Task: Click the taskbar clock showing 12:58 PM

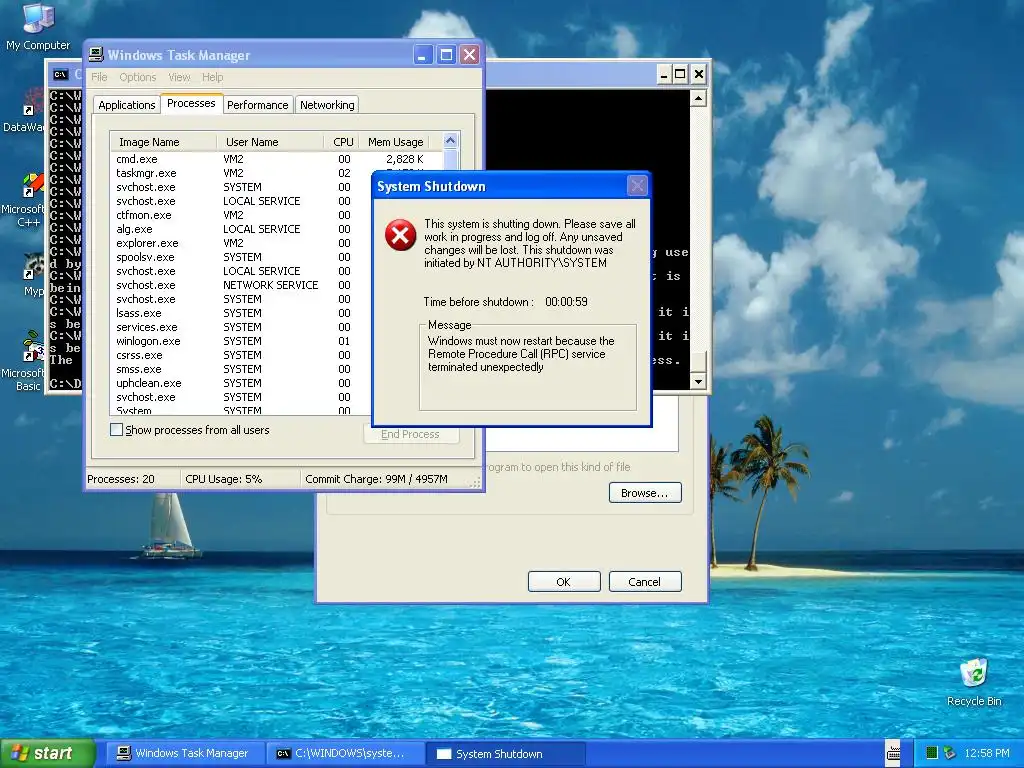Action: (x=987, y=753)
